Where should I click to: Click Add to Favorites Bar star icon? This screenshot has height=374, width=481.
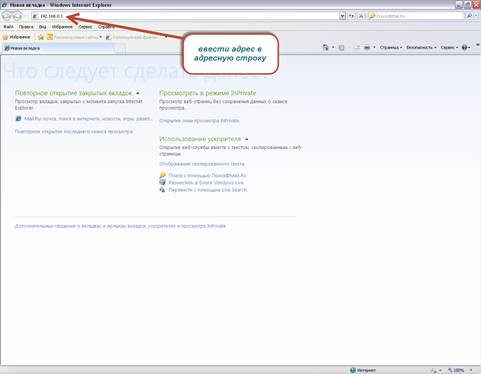coord(41,37)
